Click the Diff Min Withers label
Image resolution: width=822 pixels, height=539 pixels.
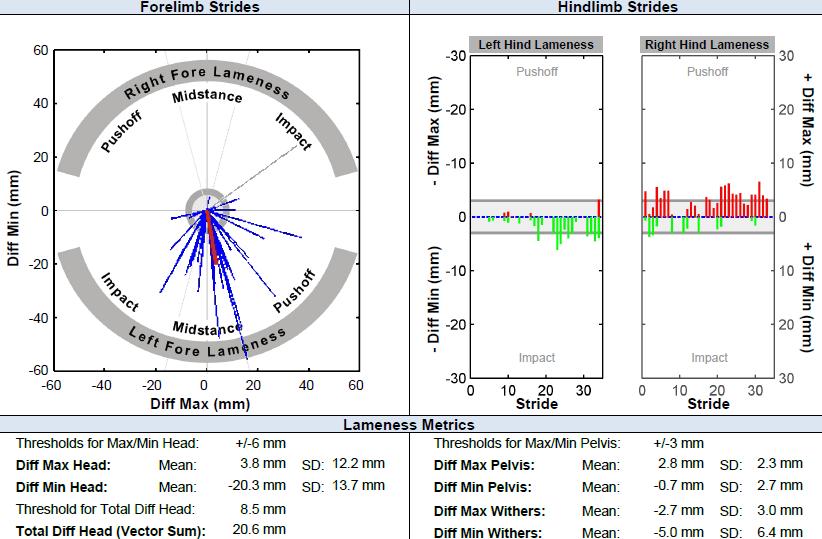[x=488, y=533]
